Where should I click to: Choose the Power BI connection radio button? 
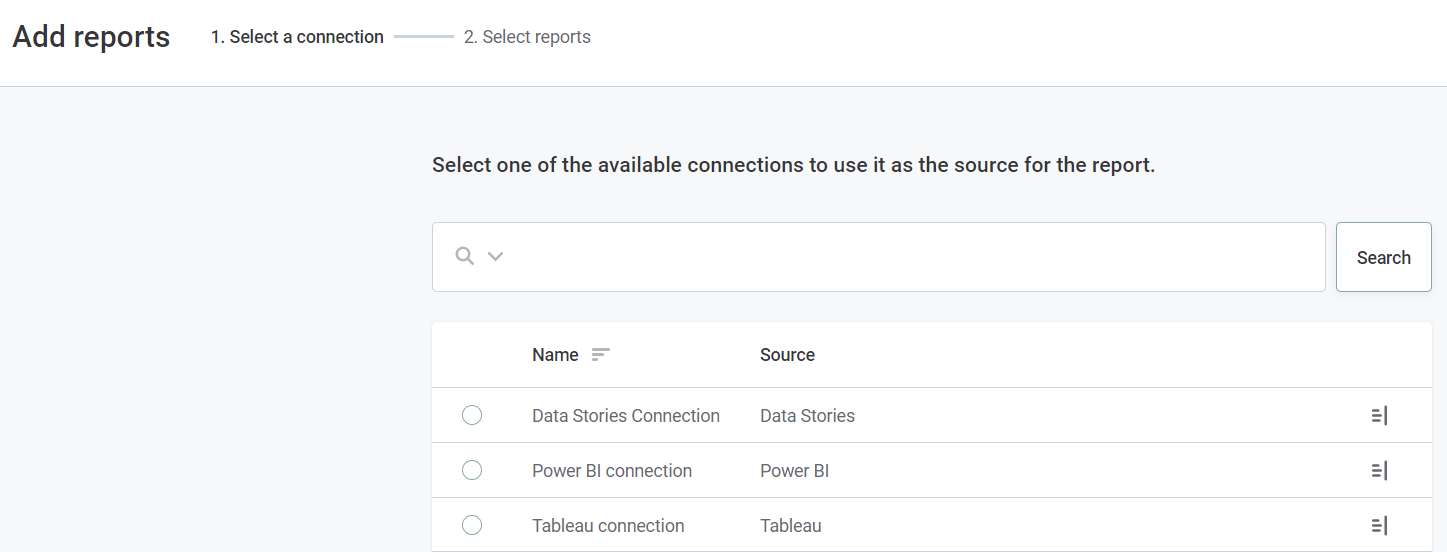pos(472,470)
